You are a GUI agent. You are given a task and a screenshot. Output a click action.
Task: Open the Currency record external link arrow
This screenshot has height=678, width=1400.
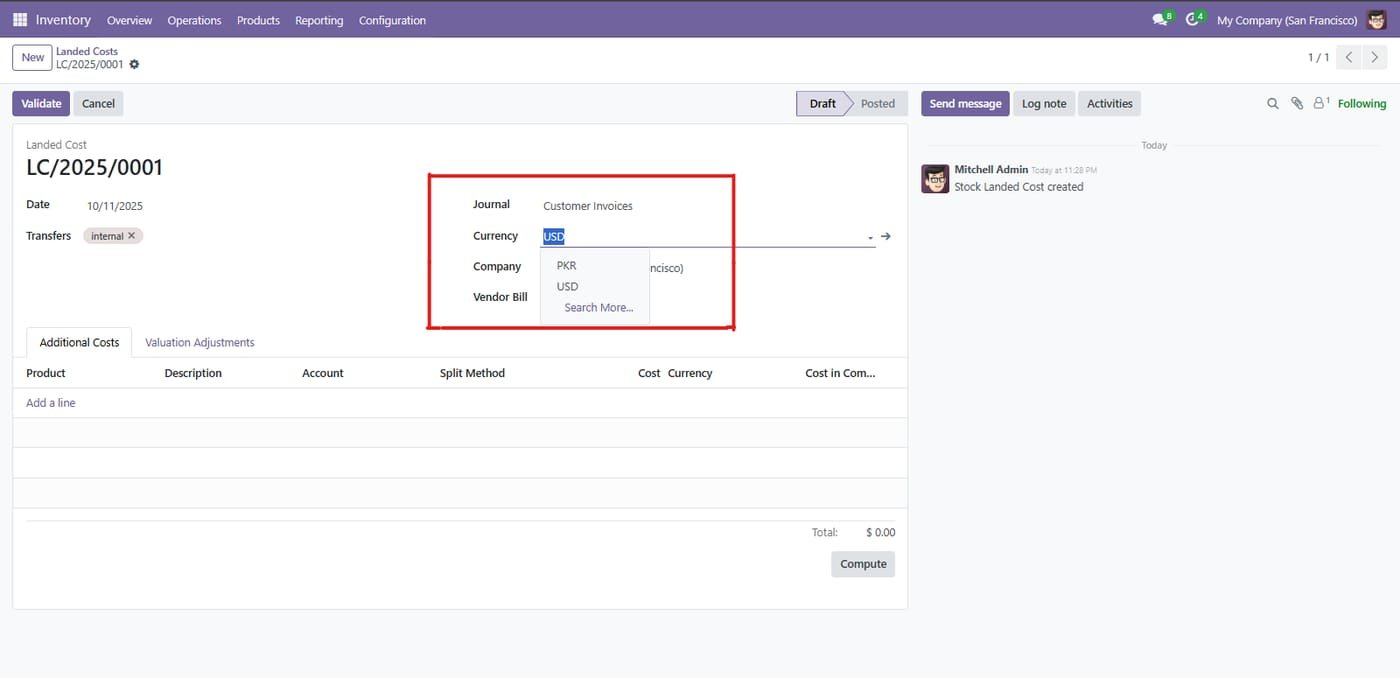886,237
